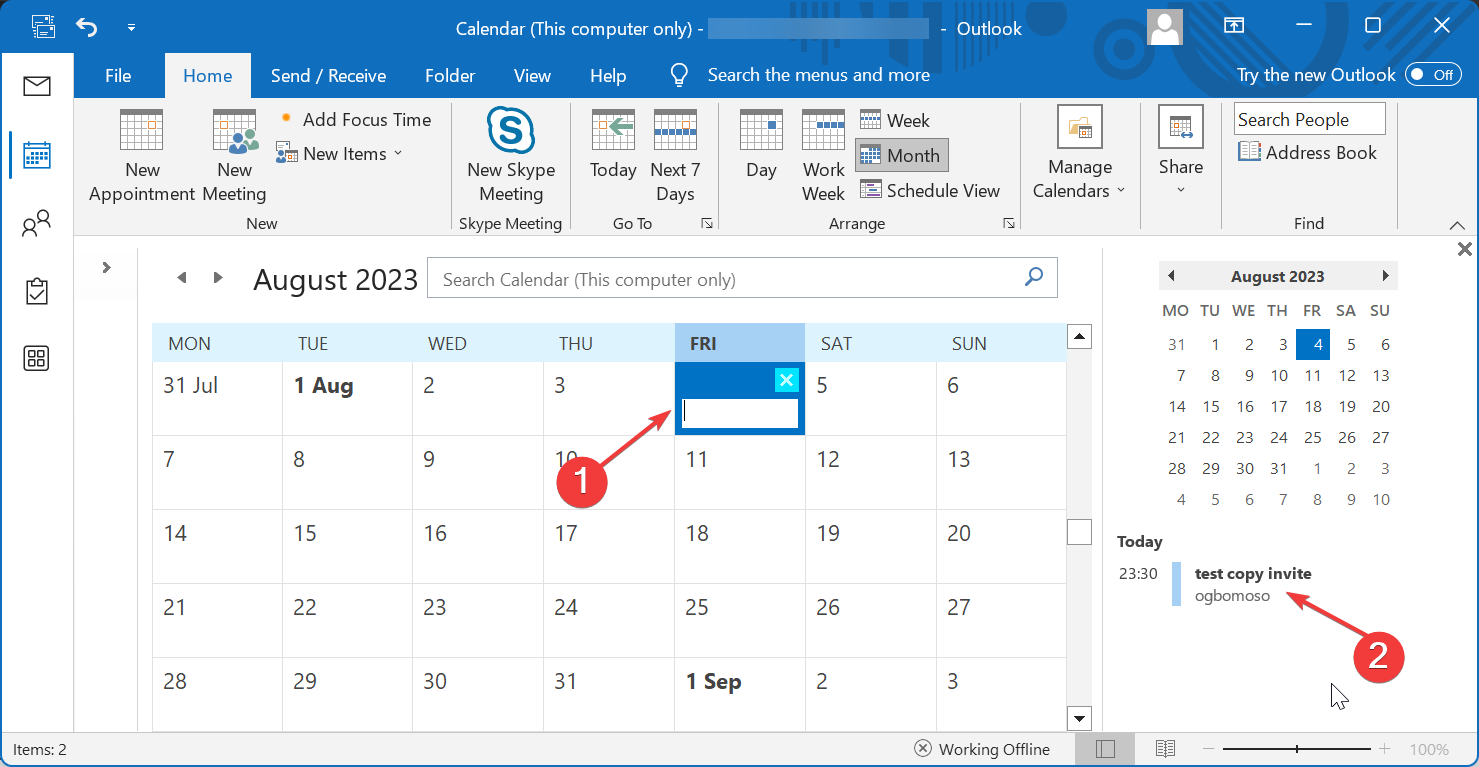1479x767 pixels.
Task: Add Focus Time to calendar
Action: [355, 120]
